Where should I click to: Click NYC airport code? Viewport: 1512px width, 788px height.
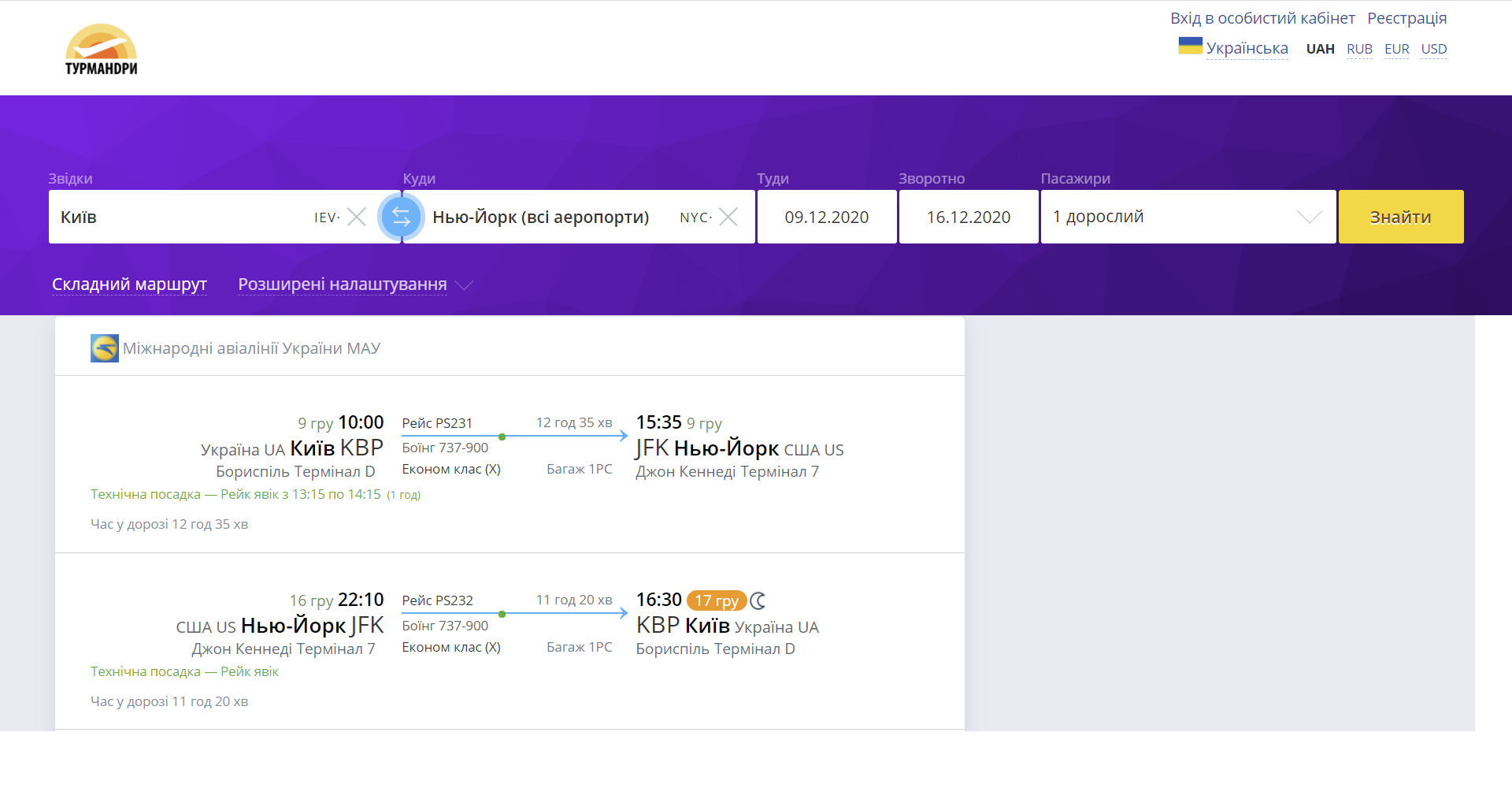[x=695, y=217]
